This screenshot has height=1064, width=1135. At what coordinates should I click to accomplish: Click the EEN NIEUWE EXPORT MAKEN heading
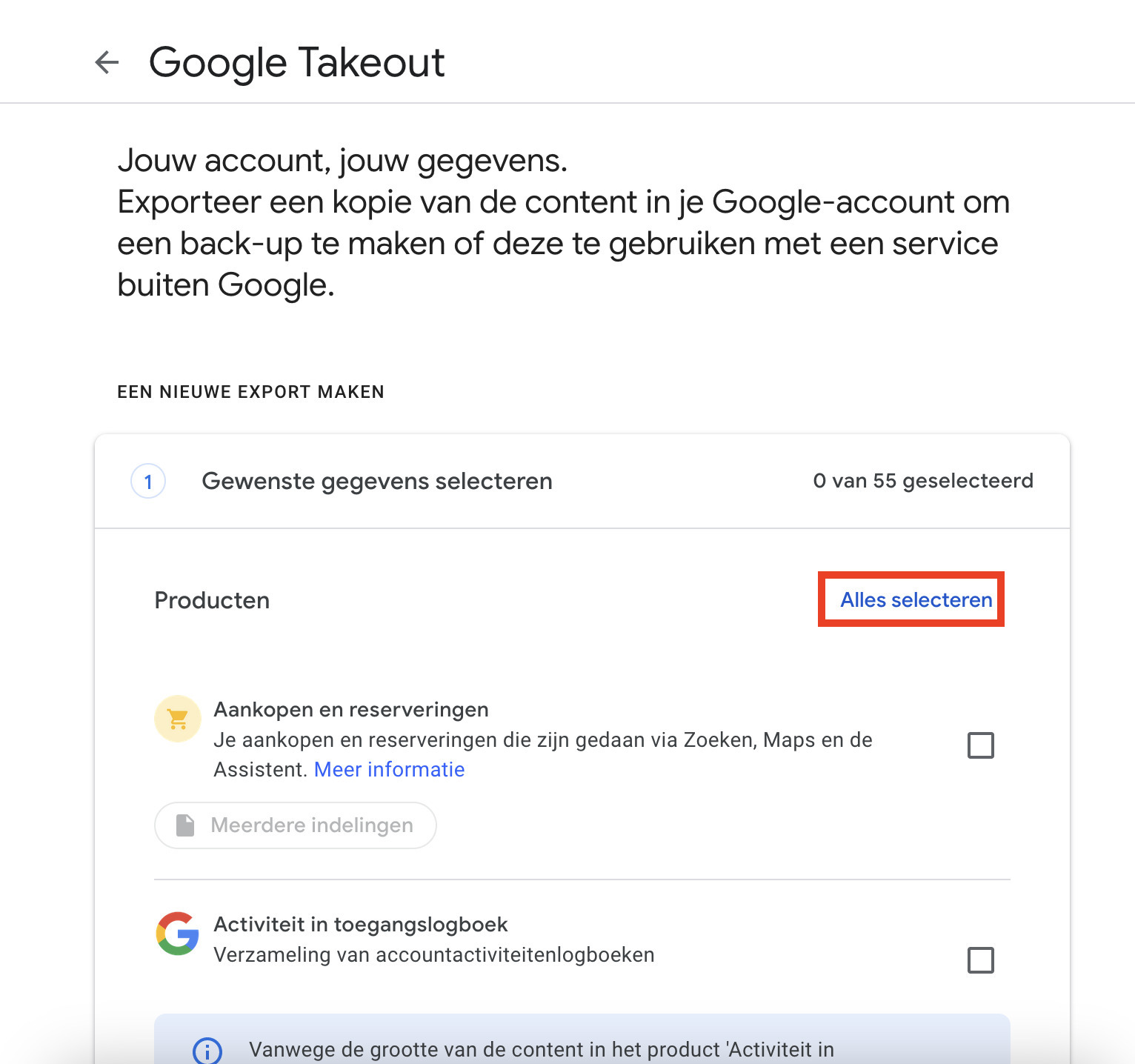click(250, 392)
